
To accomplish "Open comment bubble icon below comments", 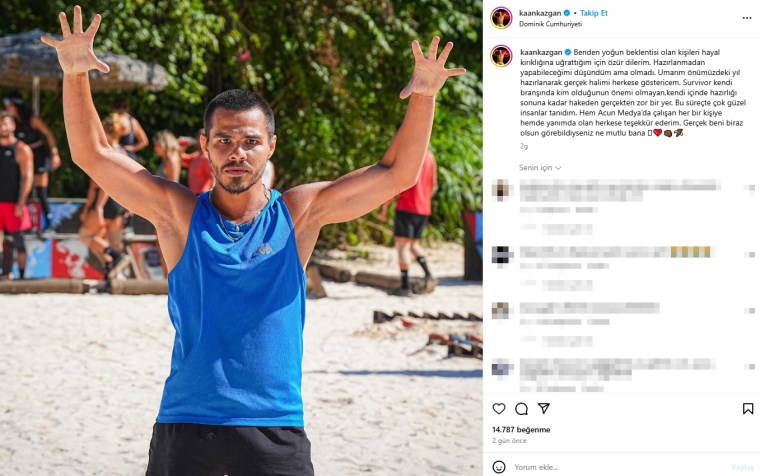I will (x=522, y=409).
